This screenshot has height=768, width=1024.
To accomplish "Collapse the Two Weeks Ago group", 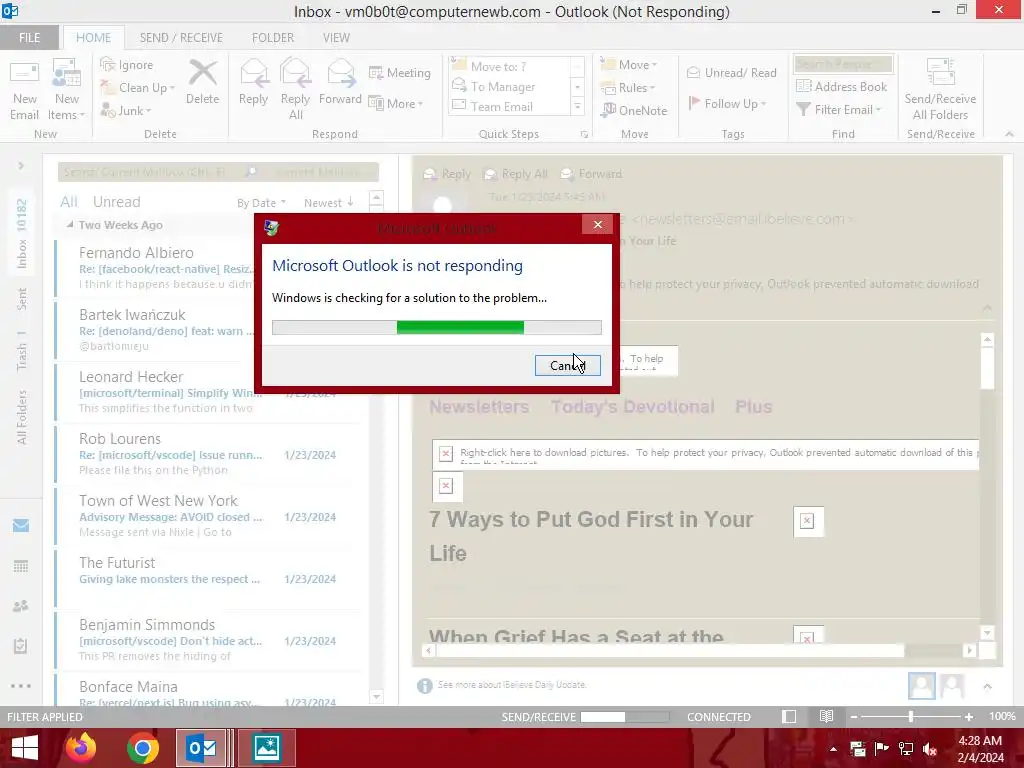I will click(70, 225).
